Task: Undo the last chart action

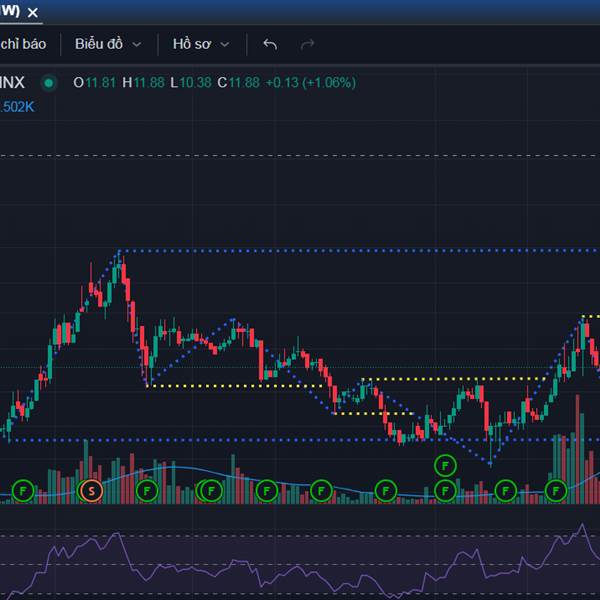Action: click(x=270, y=44)
